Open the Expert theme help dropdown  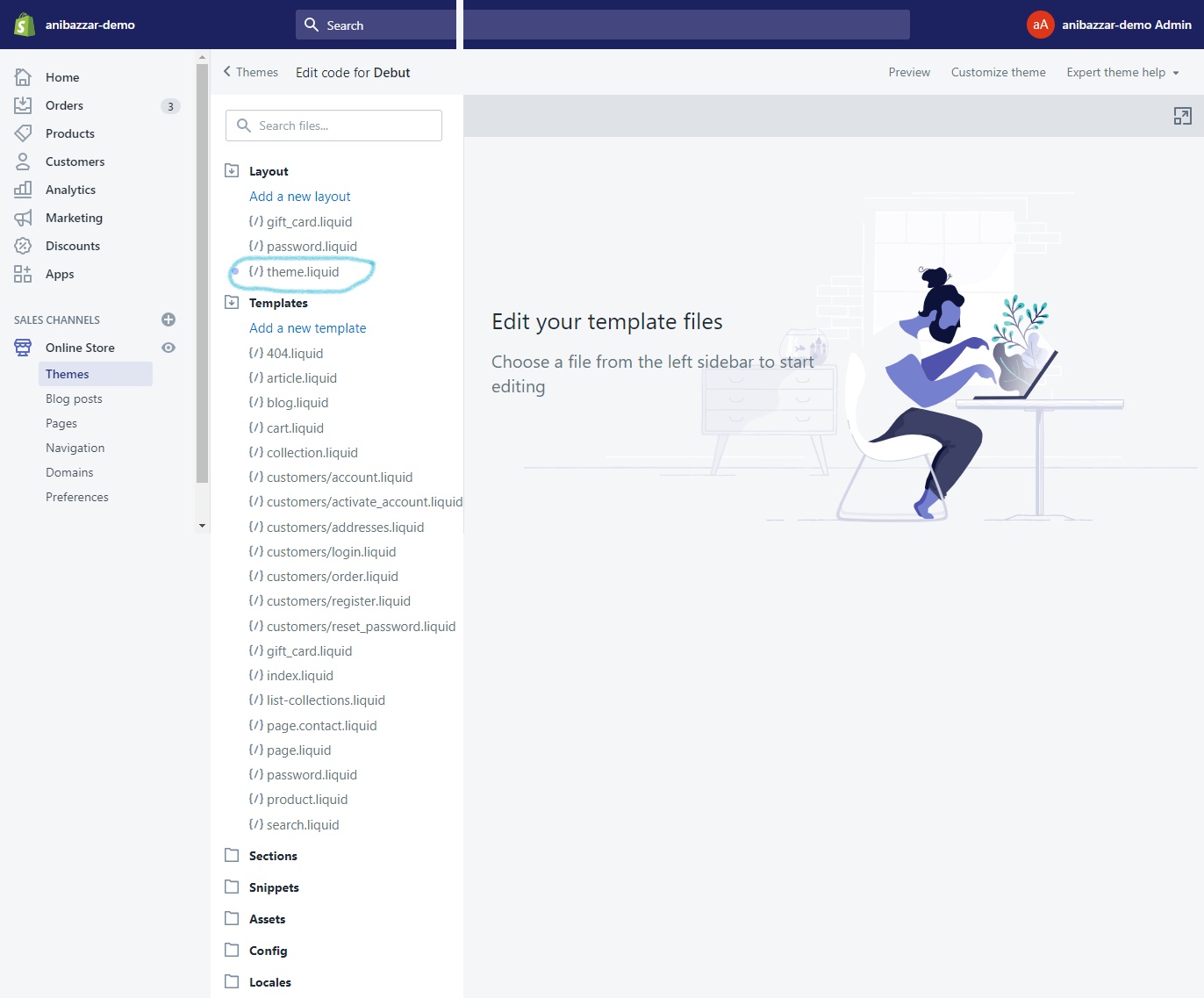click(x=1122, y=73)
